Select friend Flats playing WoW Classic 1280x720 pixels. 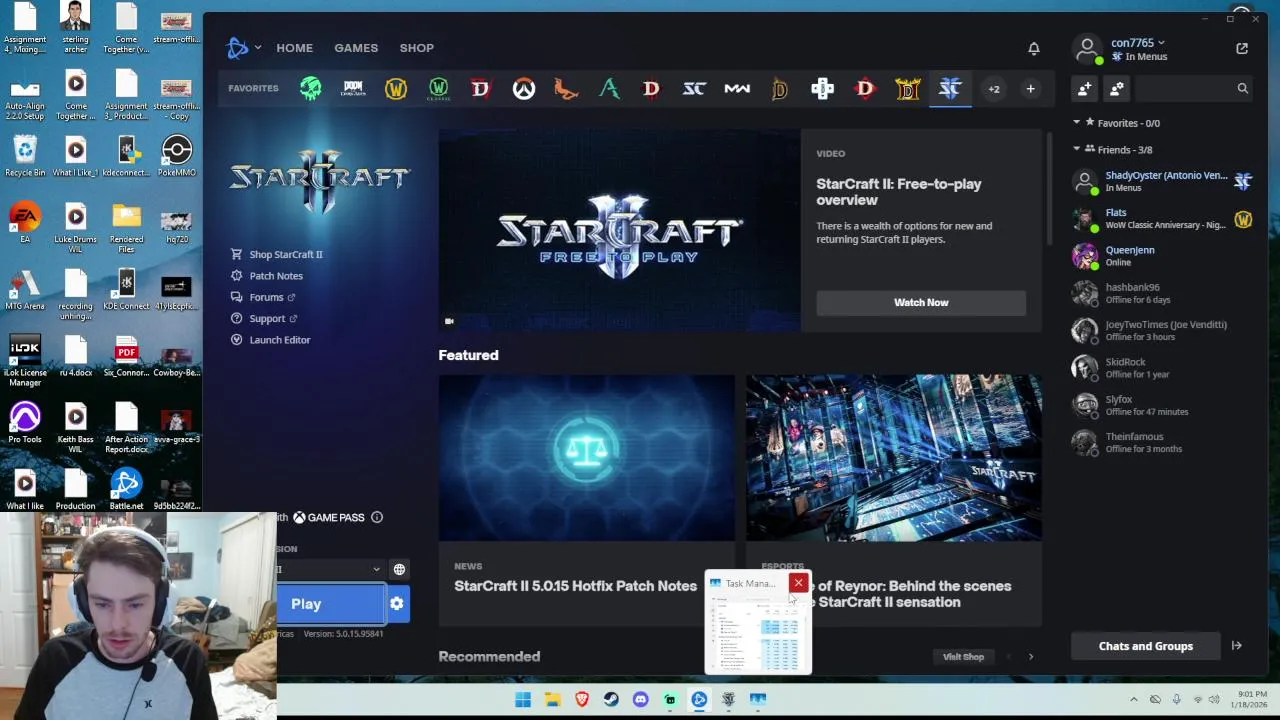pos(1162,219)
